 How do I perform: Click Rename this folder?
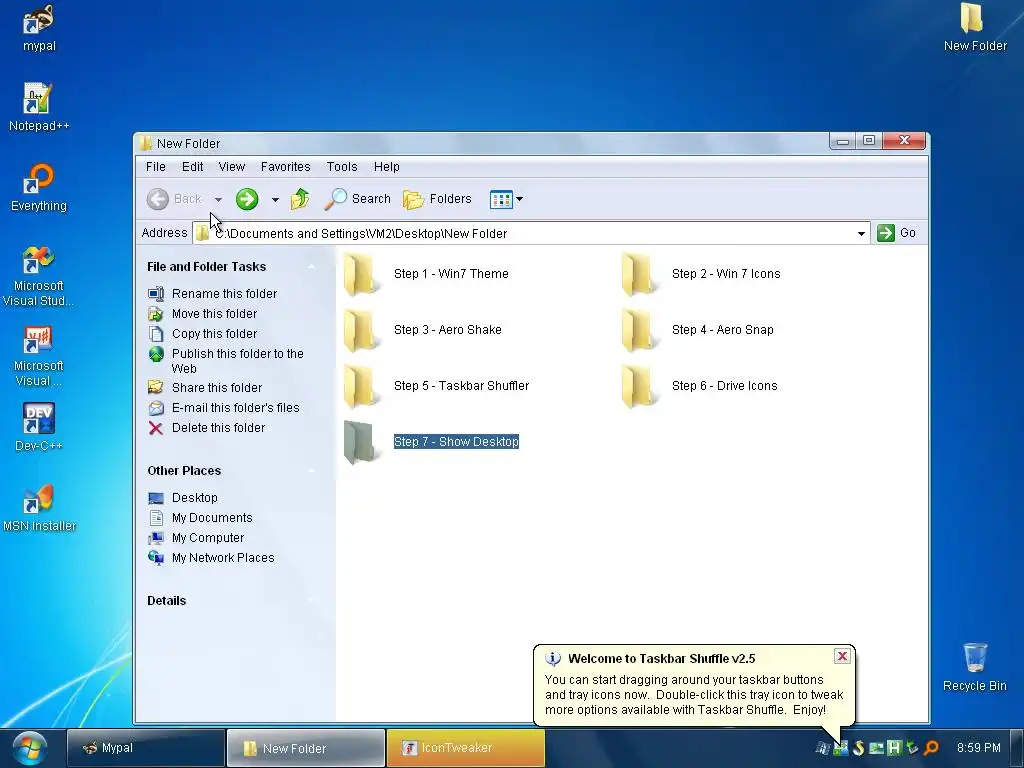tap(224, 294)
